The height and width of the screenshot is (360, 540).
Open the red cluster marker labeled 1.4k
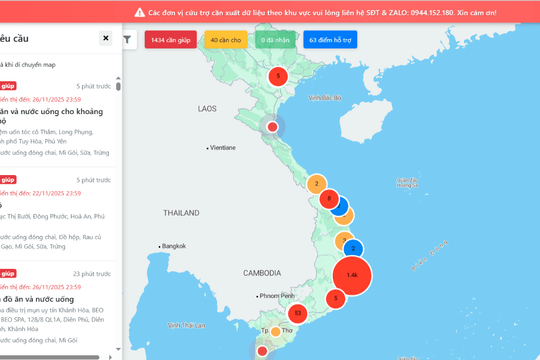pos(352,275)
